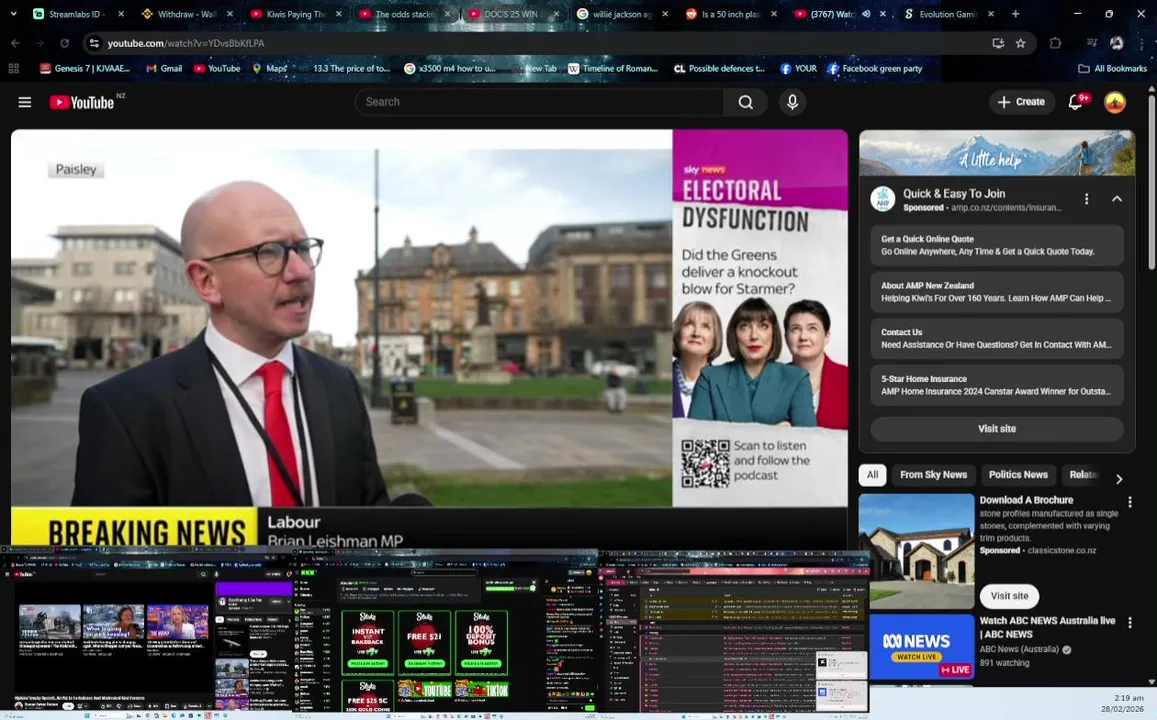Switch to the Withdraw tab
This screenshot has height=720, width=1157.
[x=186, y=14]
